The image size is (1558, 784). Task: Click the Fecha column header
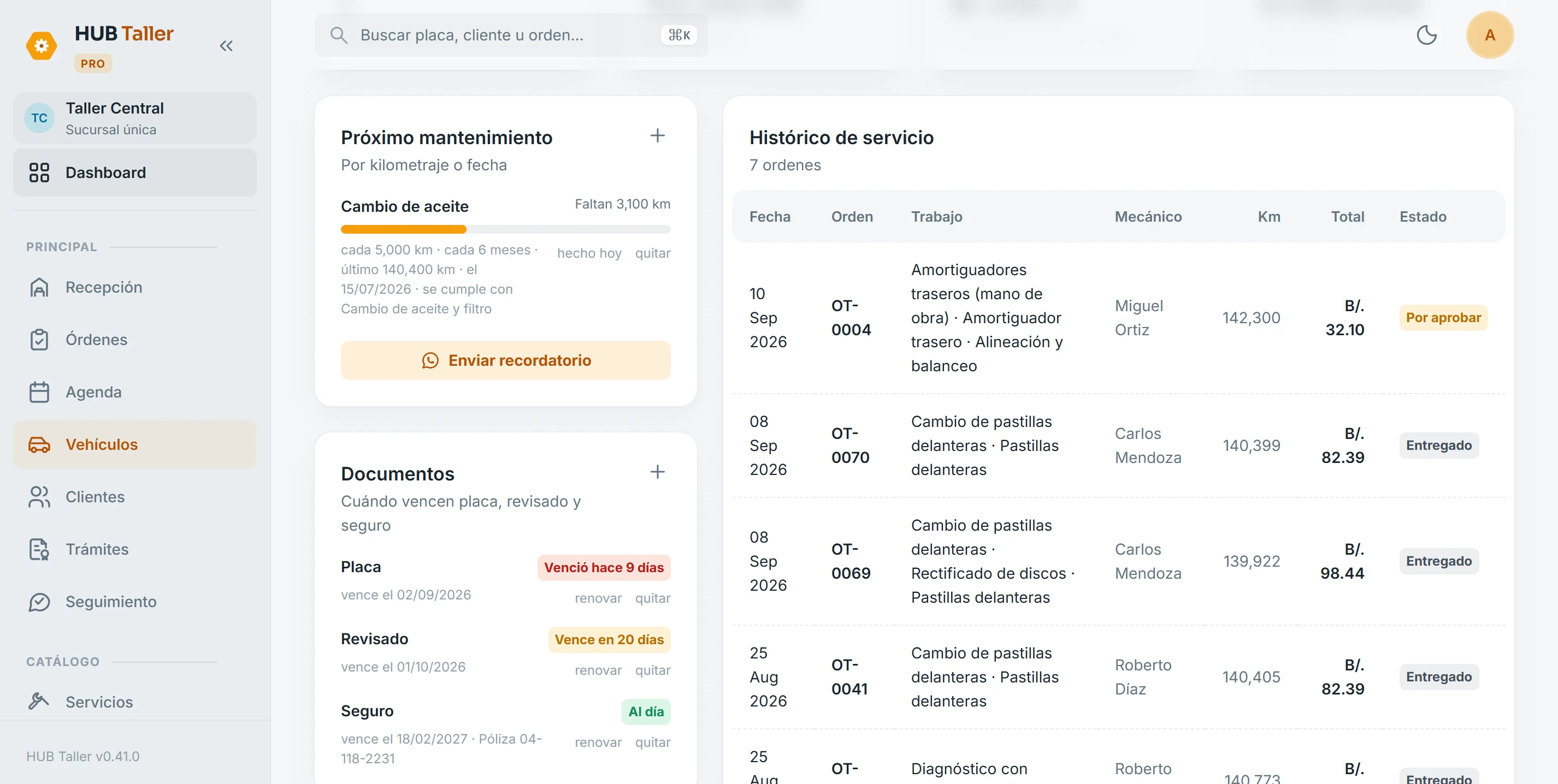pyautogui.click(x=769, y=216)
